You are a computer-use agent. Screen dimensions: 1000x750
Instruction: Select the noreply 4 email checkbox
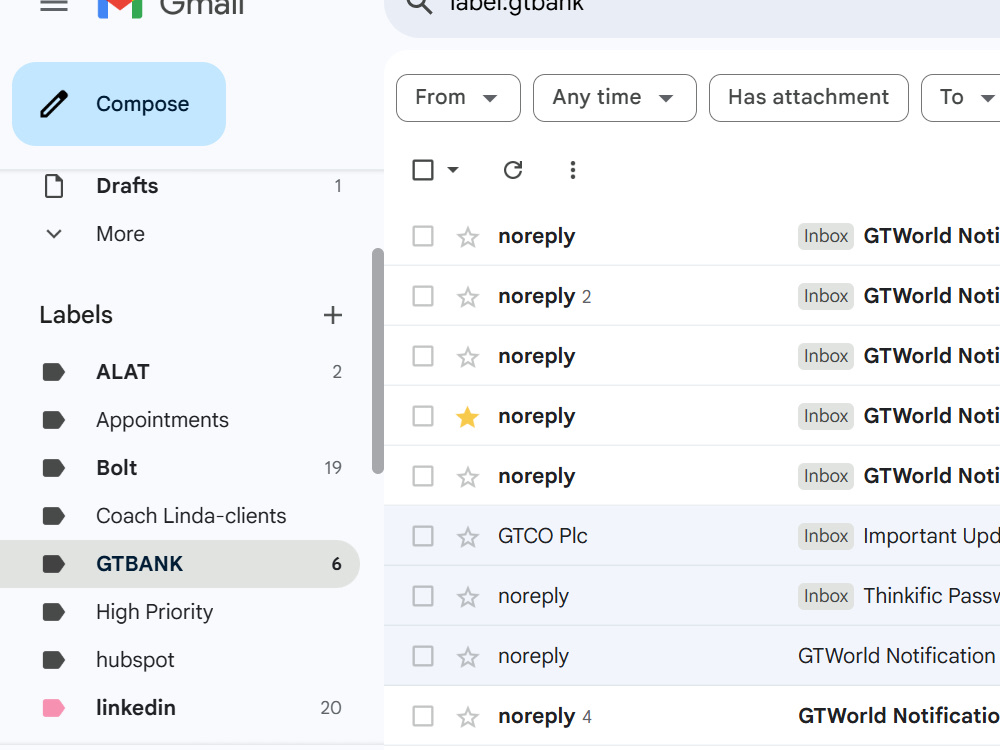(x=423, y=716)
